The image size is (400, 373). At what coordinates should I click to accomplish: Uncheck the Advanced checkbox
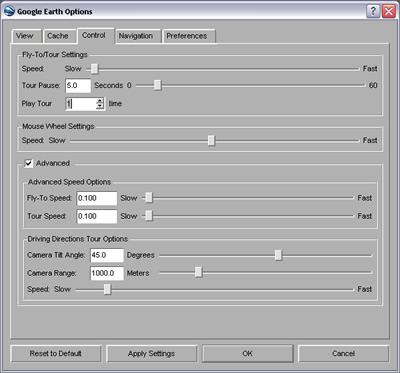point(29,163)
